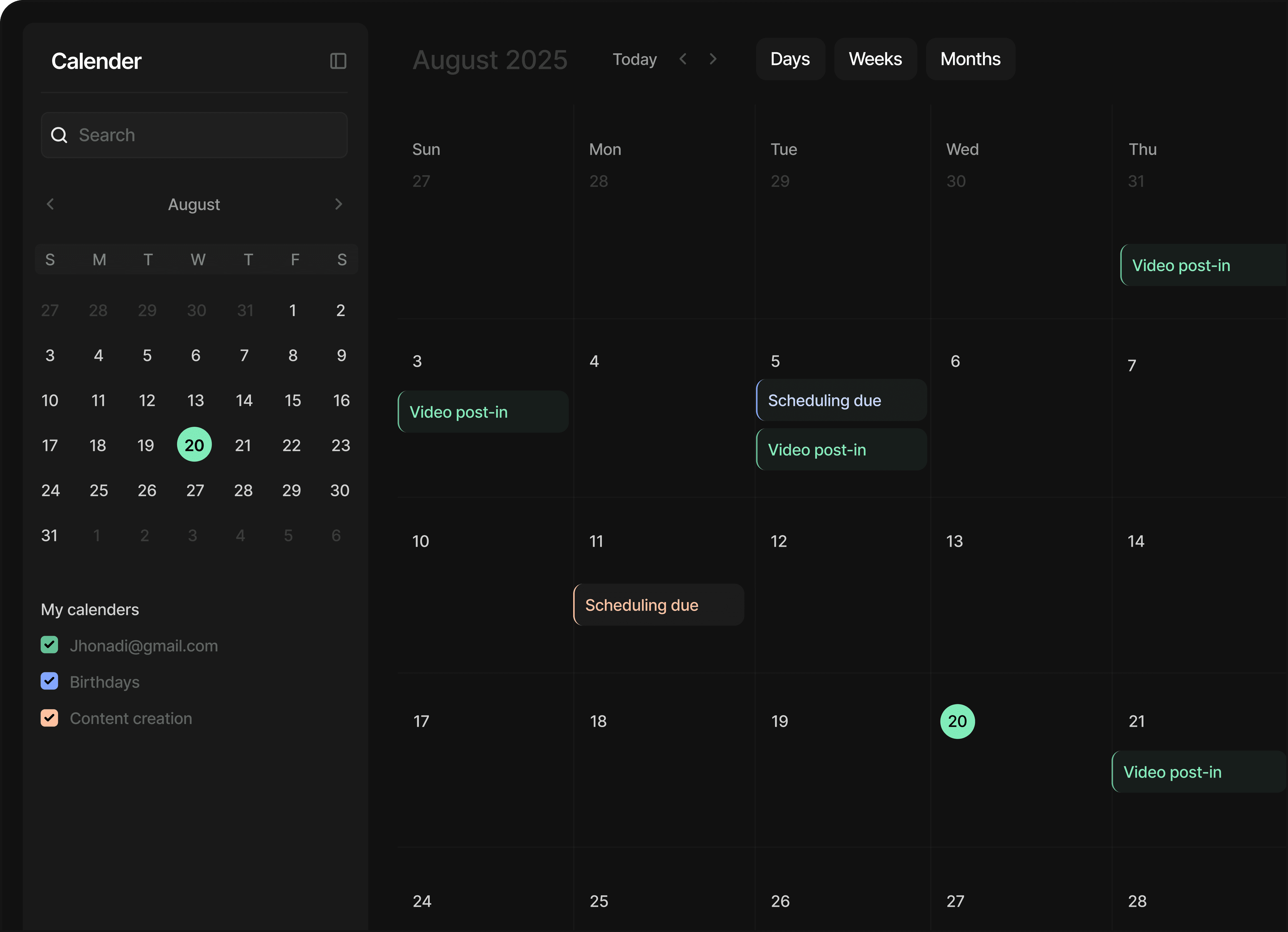
Task: Open the Months view
Action: click(x=970, y=59)
